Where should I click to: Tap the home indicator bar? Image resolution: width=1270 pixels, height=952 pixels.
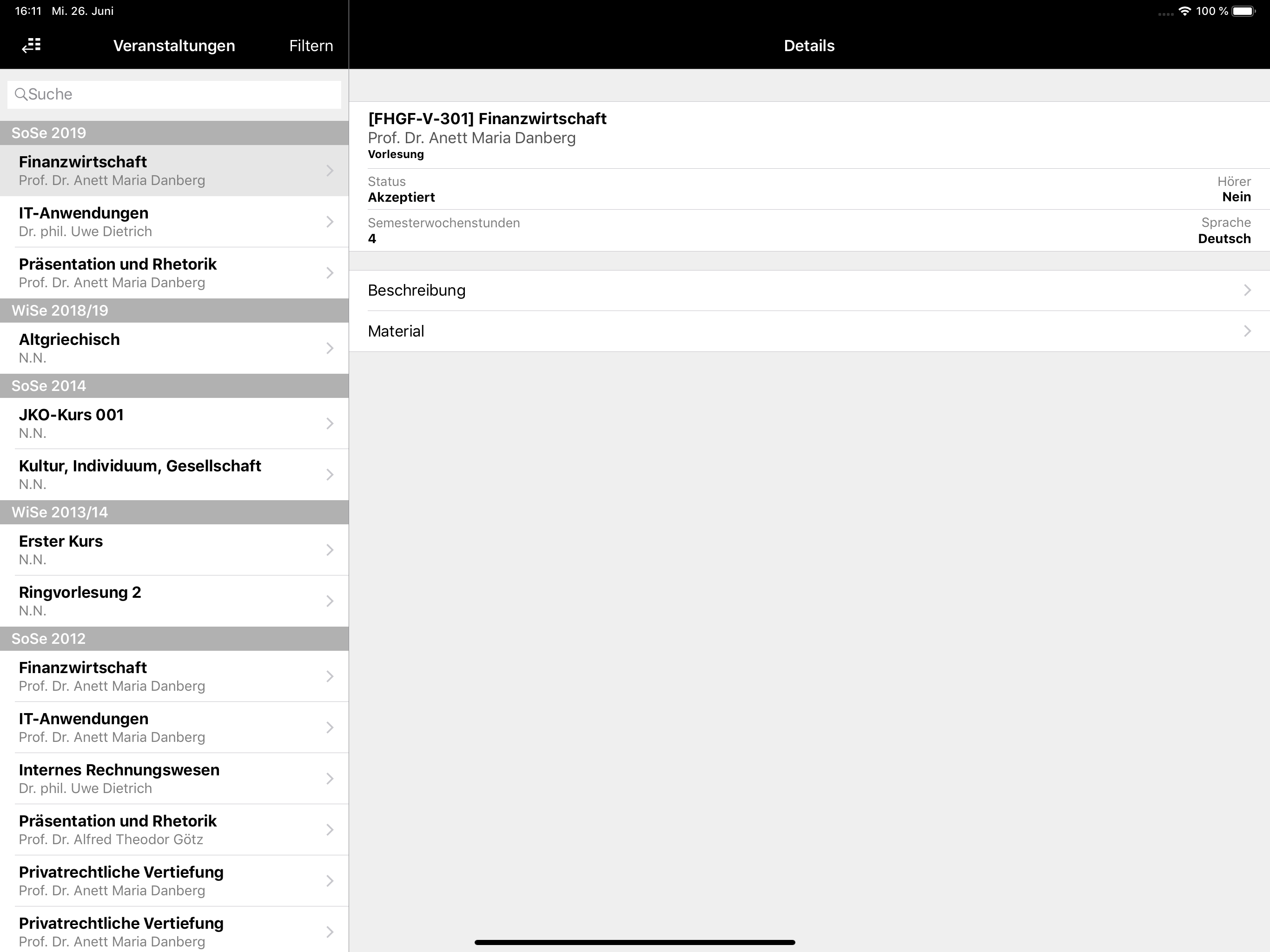tap(635, 942)
